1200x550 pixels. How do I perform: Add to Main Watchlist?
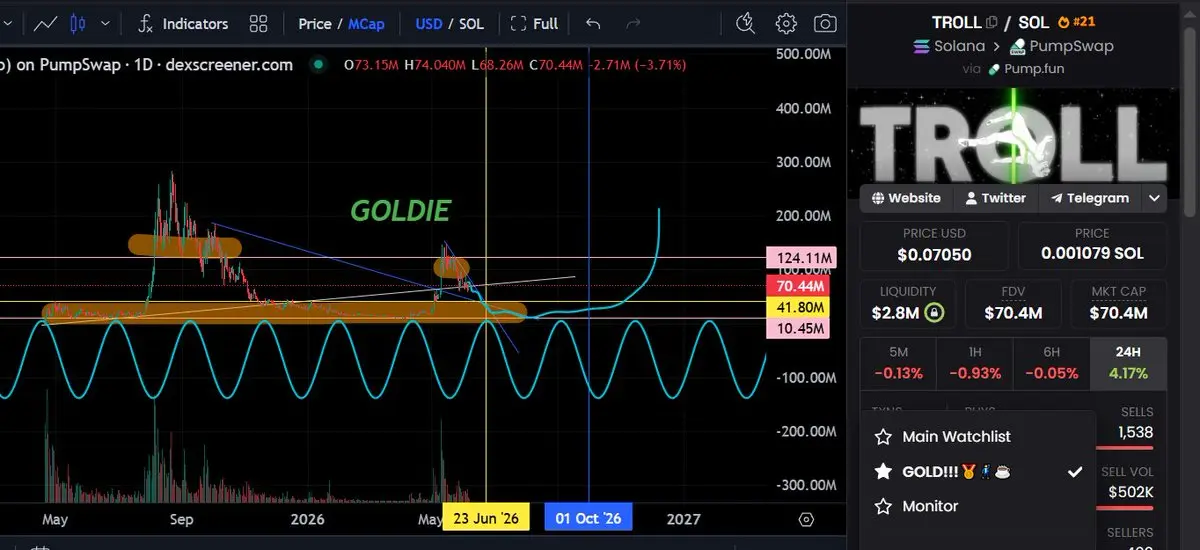[978, 437]
